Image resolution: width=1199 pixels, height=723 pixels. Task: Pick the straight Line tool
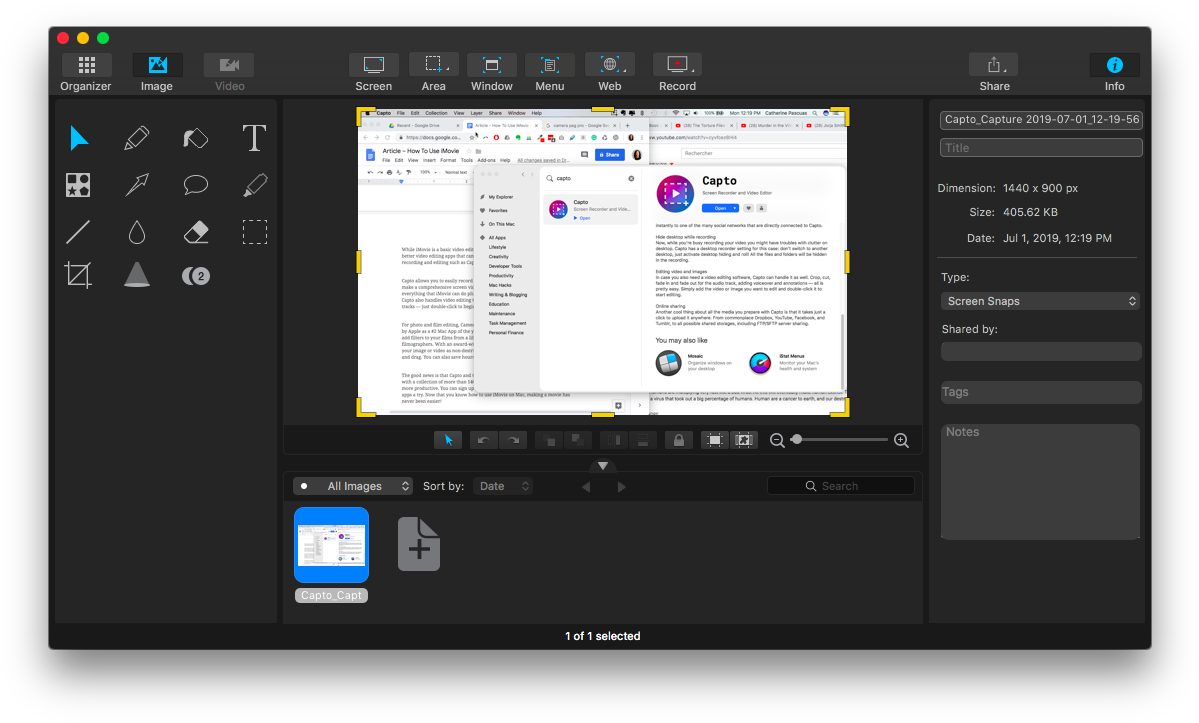[78, 232]
